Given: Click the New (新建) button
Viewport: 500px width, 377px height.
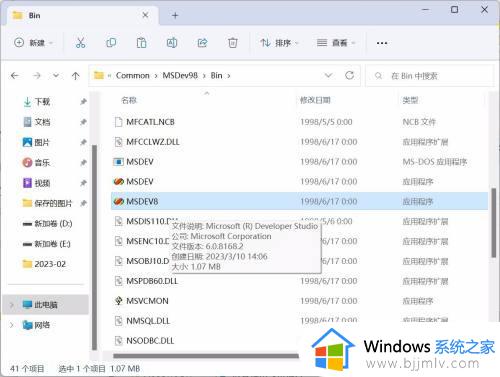Looking at the screenshot, I should [33, 43].
